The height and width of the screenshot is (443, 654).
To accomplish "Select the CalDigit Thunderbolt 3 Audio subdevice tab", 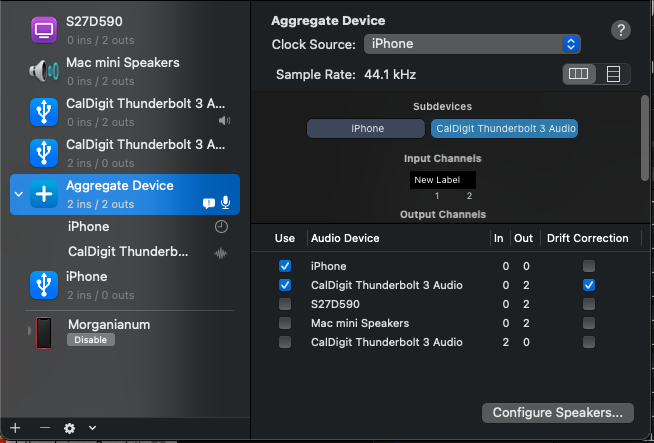I will click(505, 128).
